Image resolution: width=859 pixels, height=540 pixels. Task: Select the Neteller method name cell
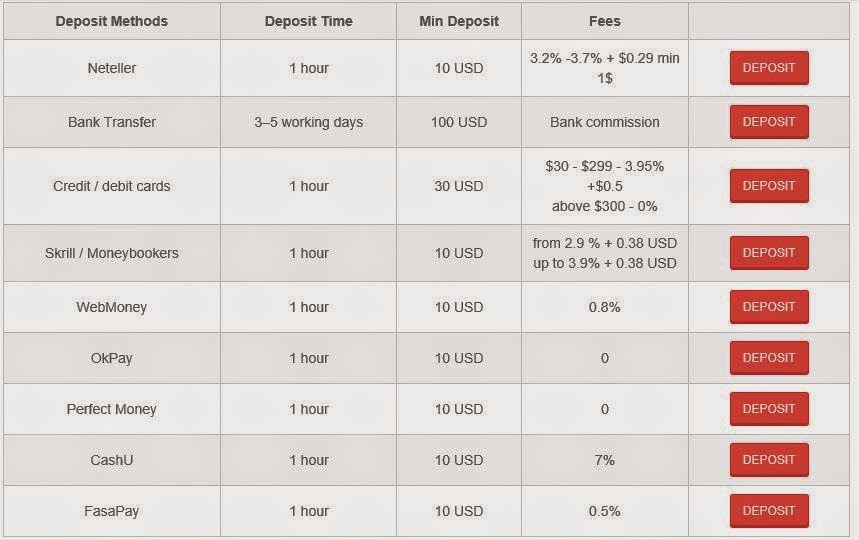pyautogui.click(x=112, y=68)
